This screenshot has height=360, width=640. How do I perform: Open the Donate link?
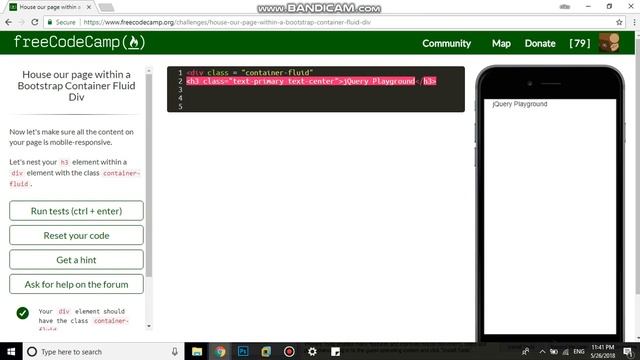point(540,43)
